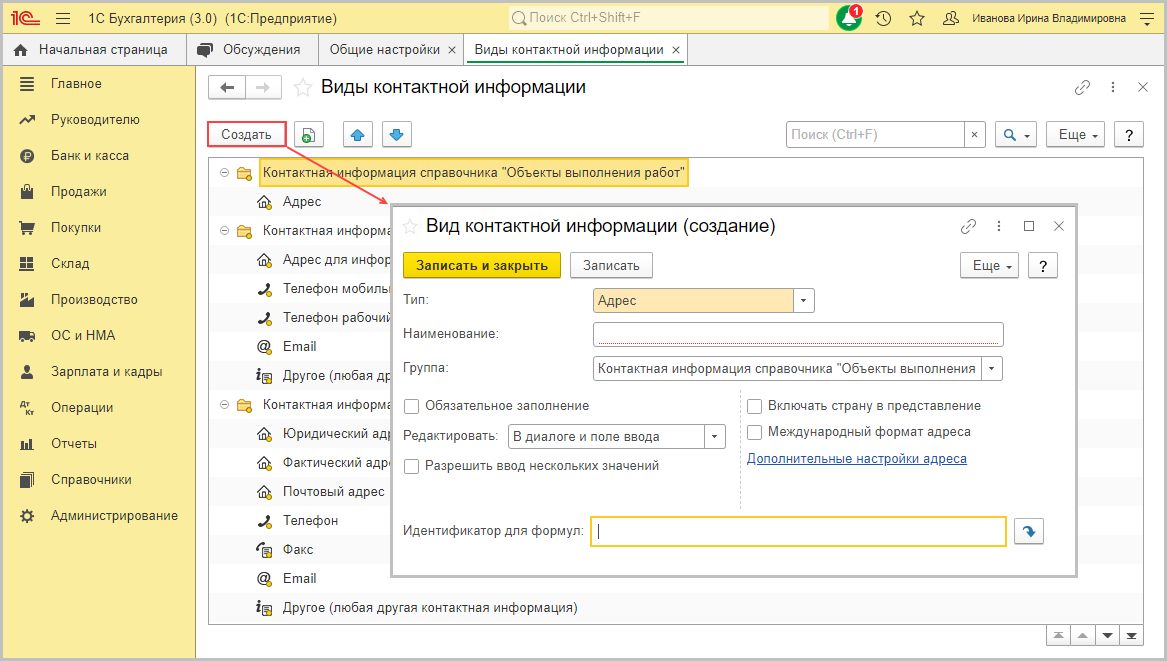1167x661 pixels.
Task: Open Справочники section
Action: (91, 479)
